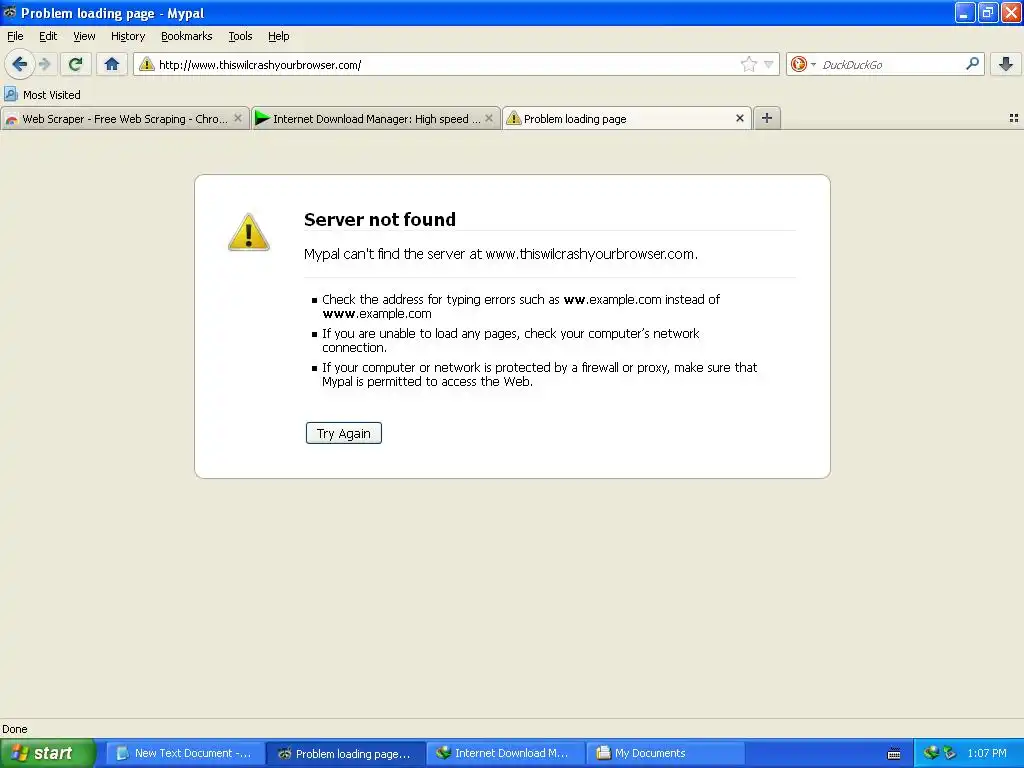Open the DuckDuckGo search engine selector
The image size is (1024, 768).
tap(803, 64)
